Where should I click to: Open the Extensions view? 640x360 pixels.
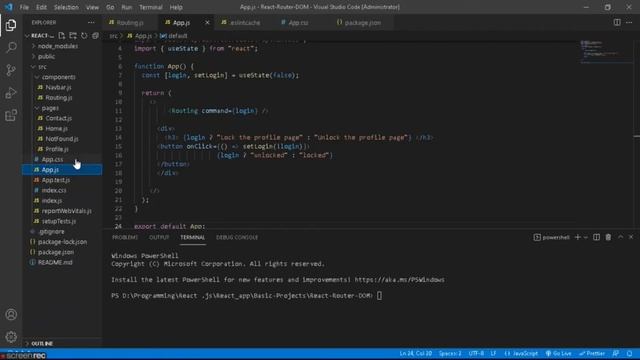coord(11,116)
